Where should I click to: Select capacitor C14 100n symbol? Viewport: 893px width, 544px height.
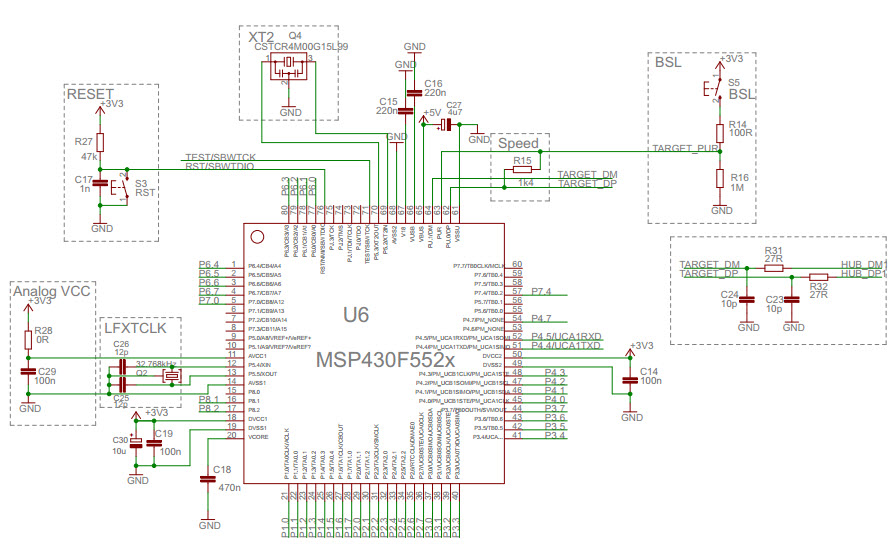630,381
